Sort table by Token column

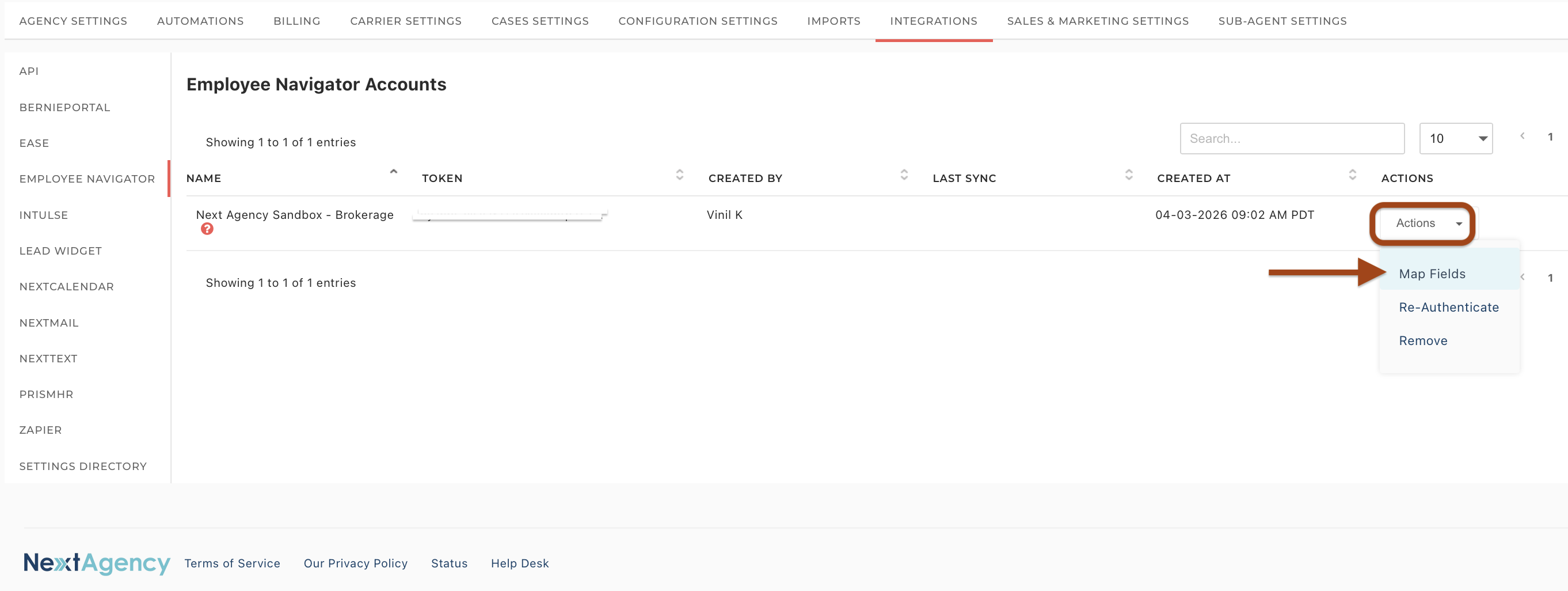[679, 176]
